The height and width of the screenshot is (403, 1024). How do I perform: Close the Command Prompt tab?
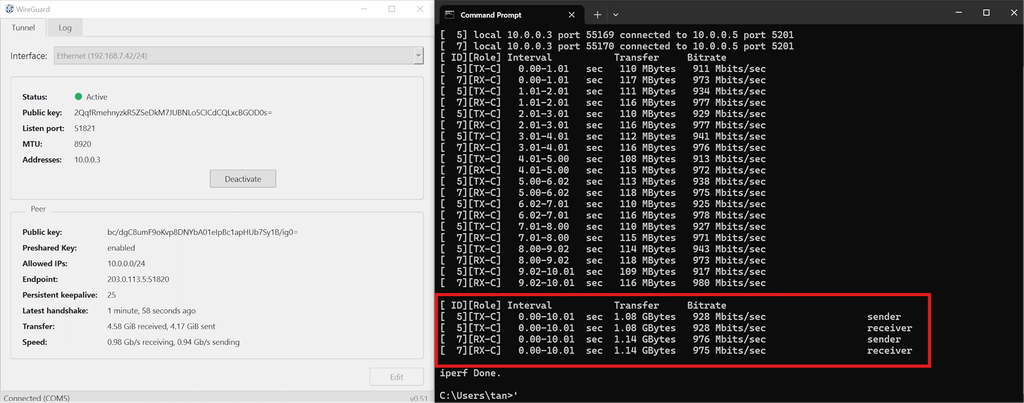[x=571, y=14]
